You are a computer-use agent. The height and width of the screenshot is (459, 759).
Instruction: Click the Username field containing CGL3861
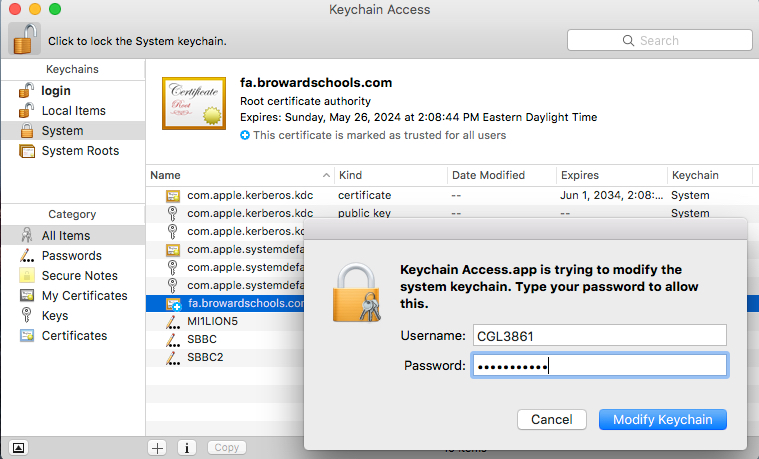pyautogui.click(x=600, y=336)
